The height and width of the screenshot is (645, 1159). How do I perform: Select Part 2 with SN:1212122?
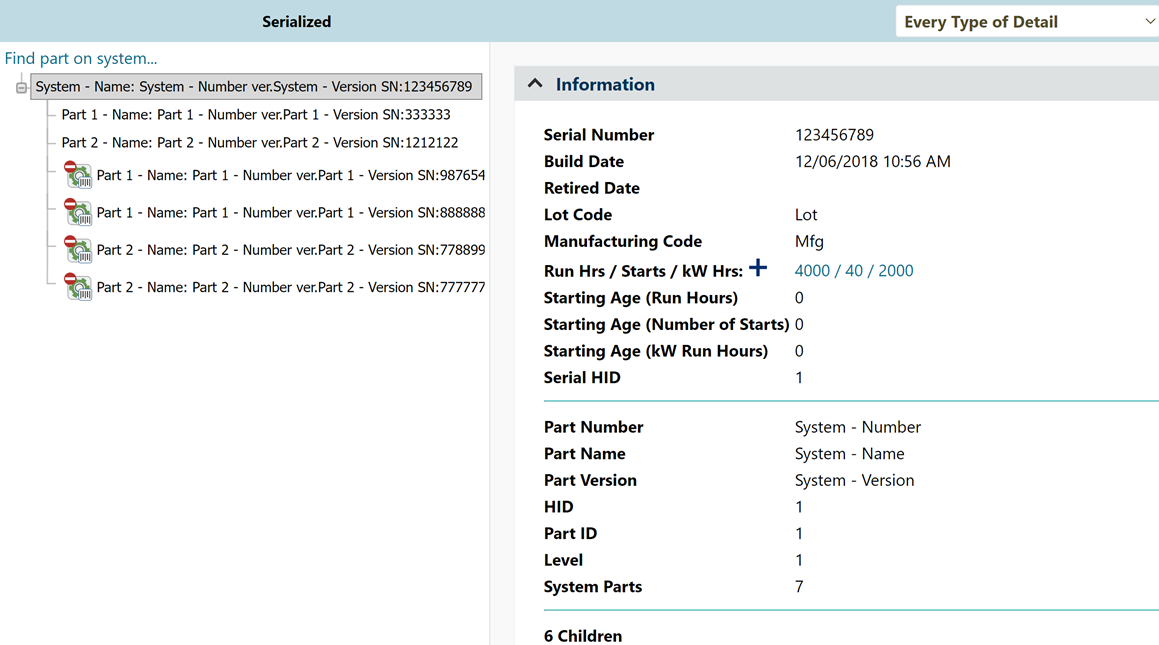(x=260, y=143)
